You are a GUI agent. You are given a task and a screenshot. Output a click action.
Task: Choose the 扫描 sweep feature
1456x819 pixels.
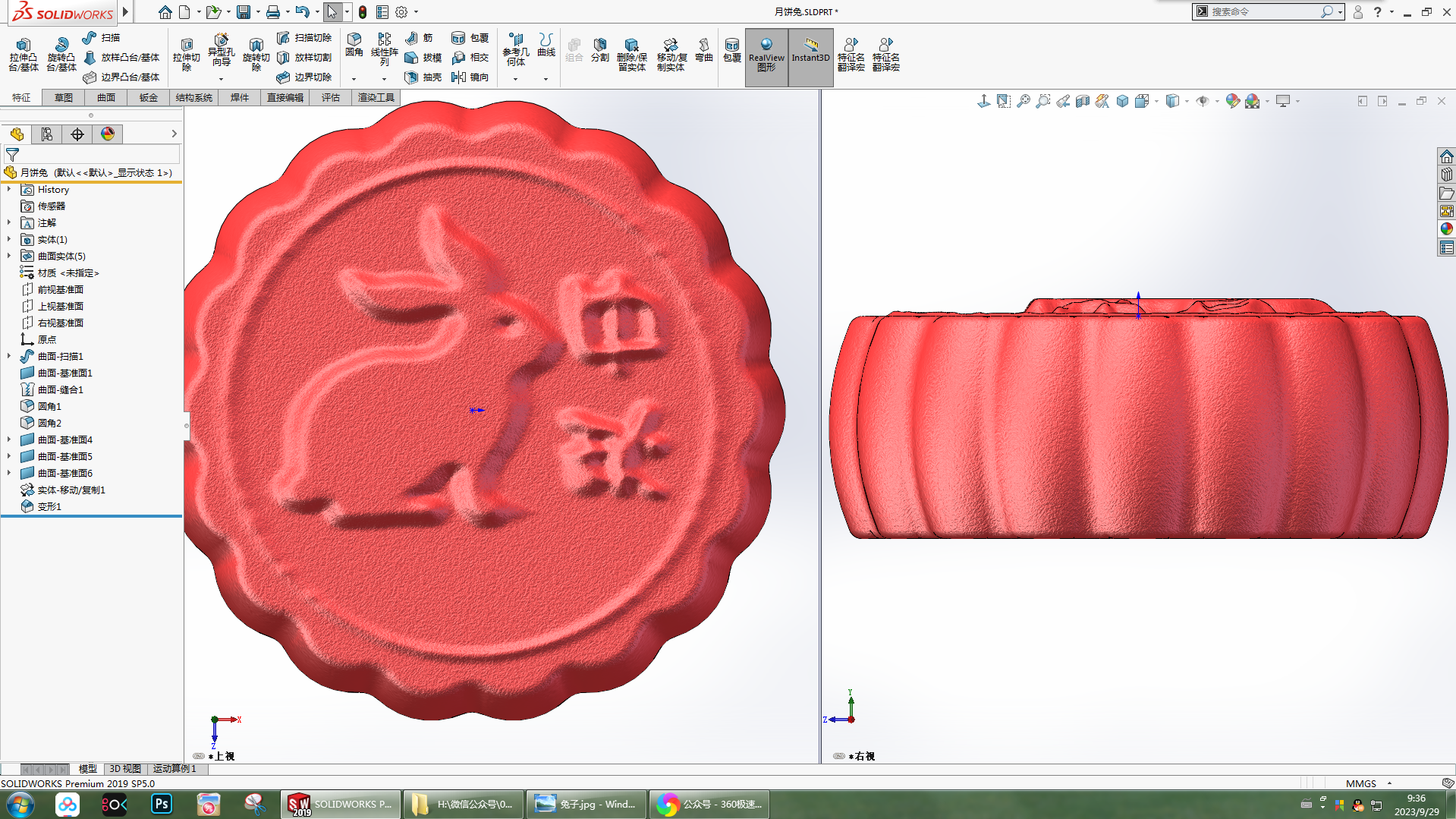(101, 37)
